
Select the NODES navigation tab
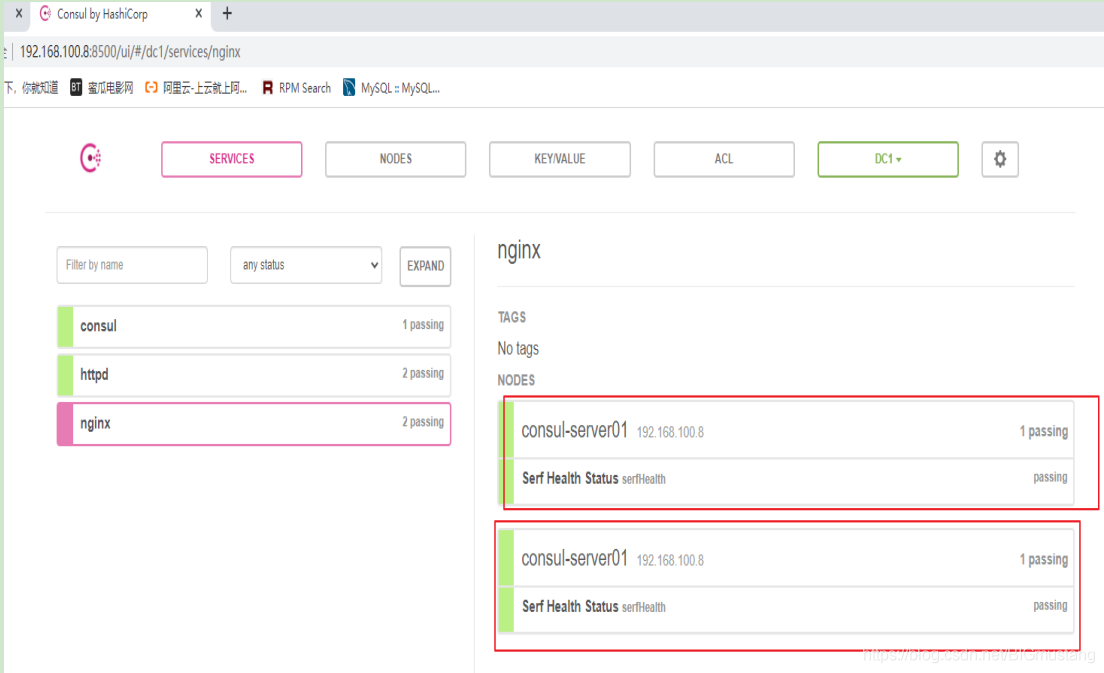coord(396,159)
